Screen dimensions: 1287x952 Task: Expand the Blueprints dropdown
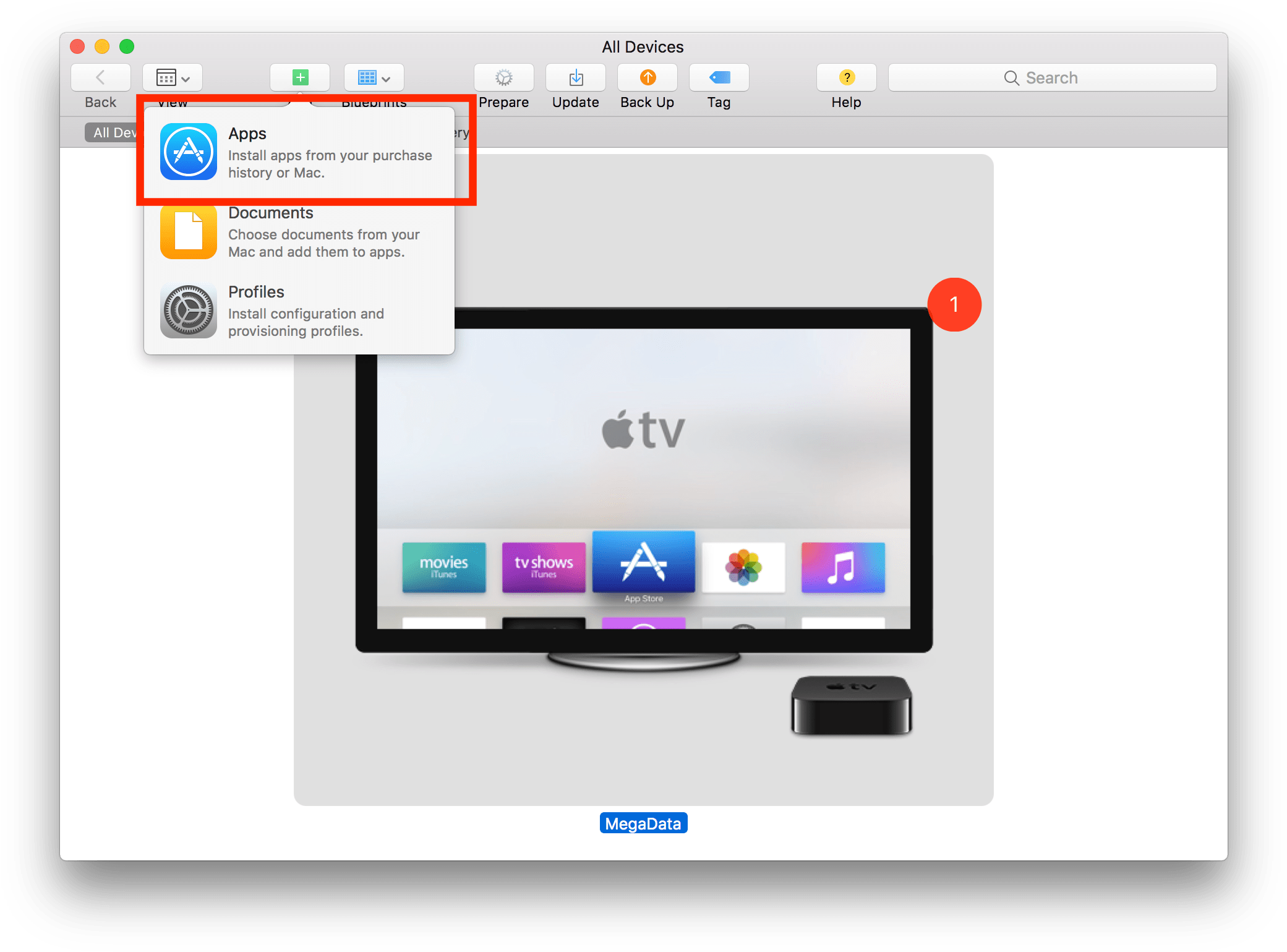pyautogui.click(x=374, y=77)
